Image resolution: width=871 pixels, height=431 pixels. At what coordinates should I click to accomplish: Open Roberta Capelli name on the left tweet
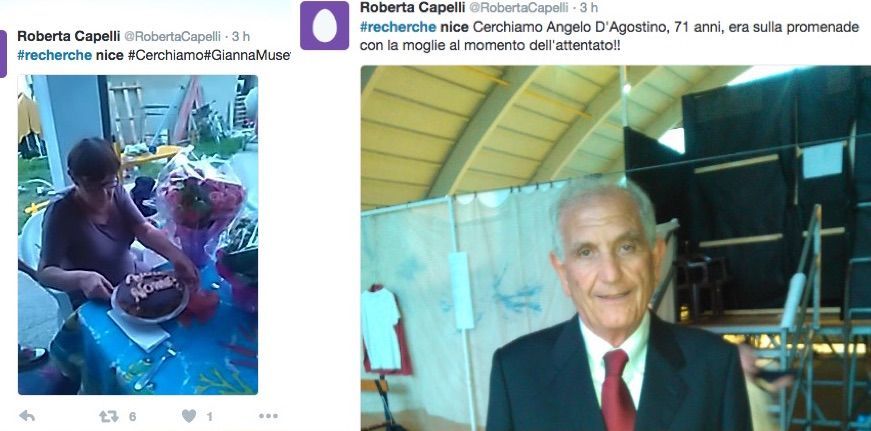click(x=68, y=36)
